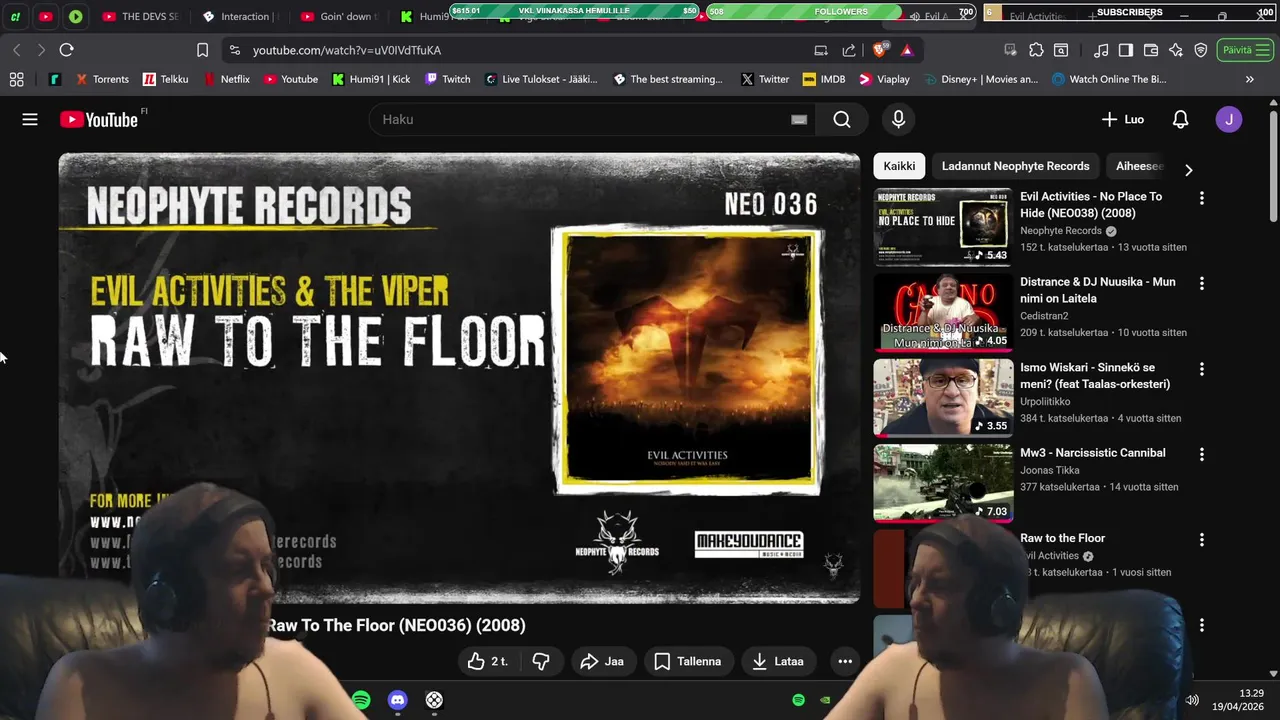Viewport: 1280px width, 720px height.
Task: Switch to the THE DEVS browser tab
Action: point(140,16)
